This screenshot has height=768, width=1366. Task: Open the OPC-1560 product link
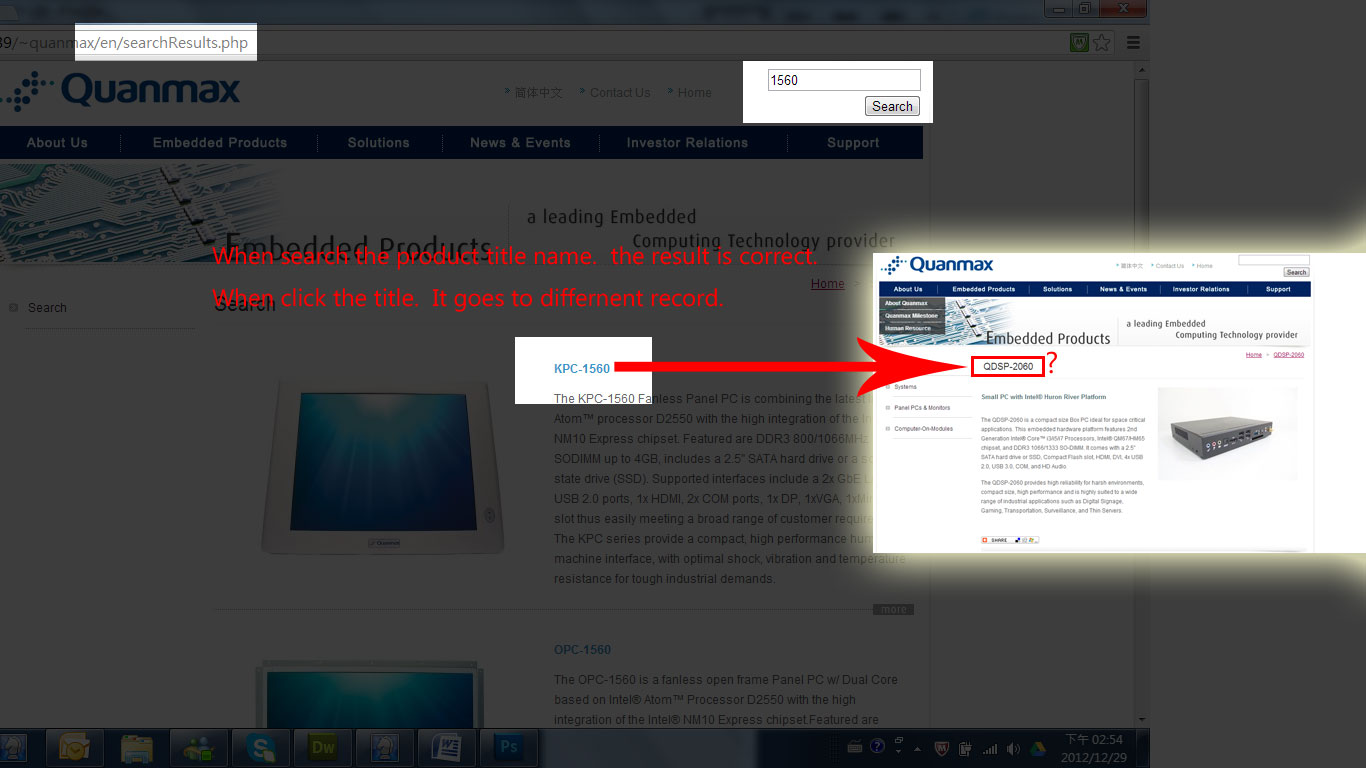(x=582, y=650)
